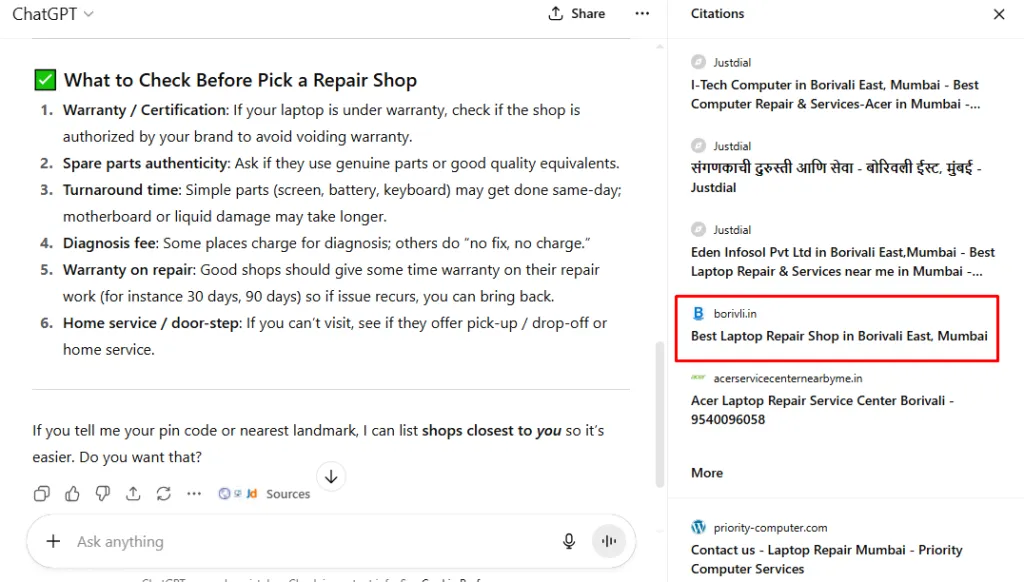Open the borivli.in Best Laptop Repair Shop citation
This screenshot has height=582, width=1024.
coord(838,336)
